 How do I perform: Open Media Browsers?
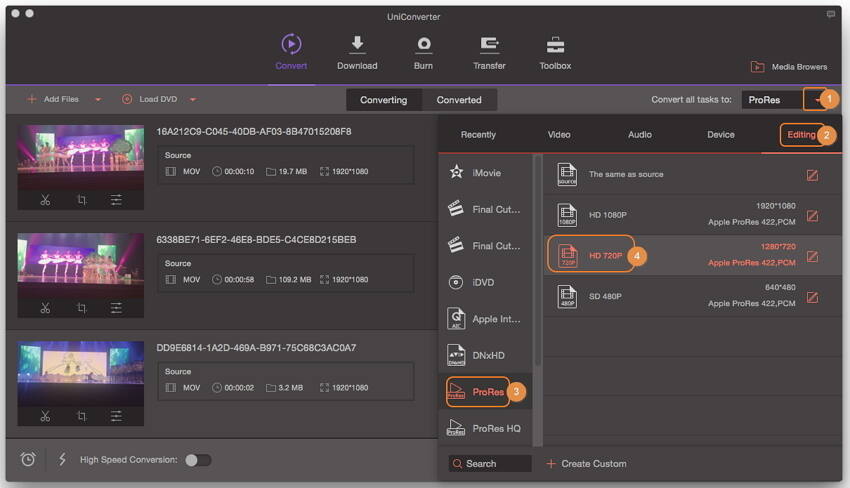pos(789,67)
